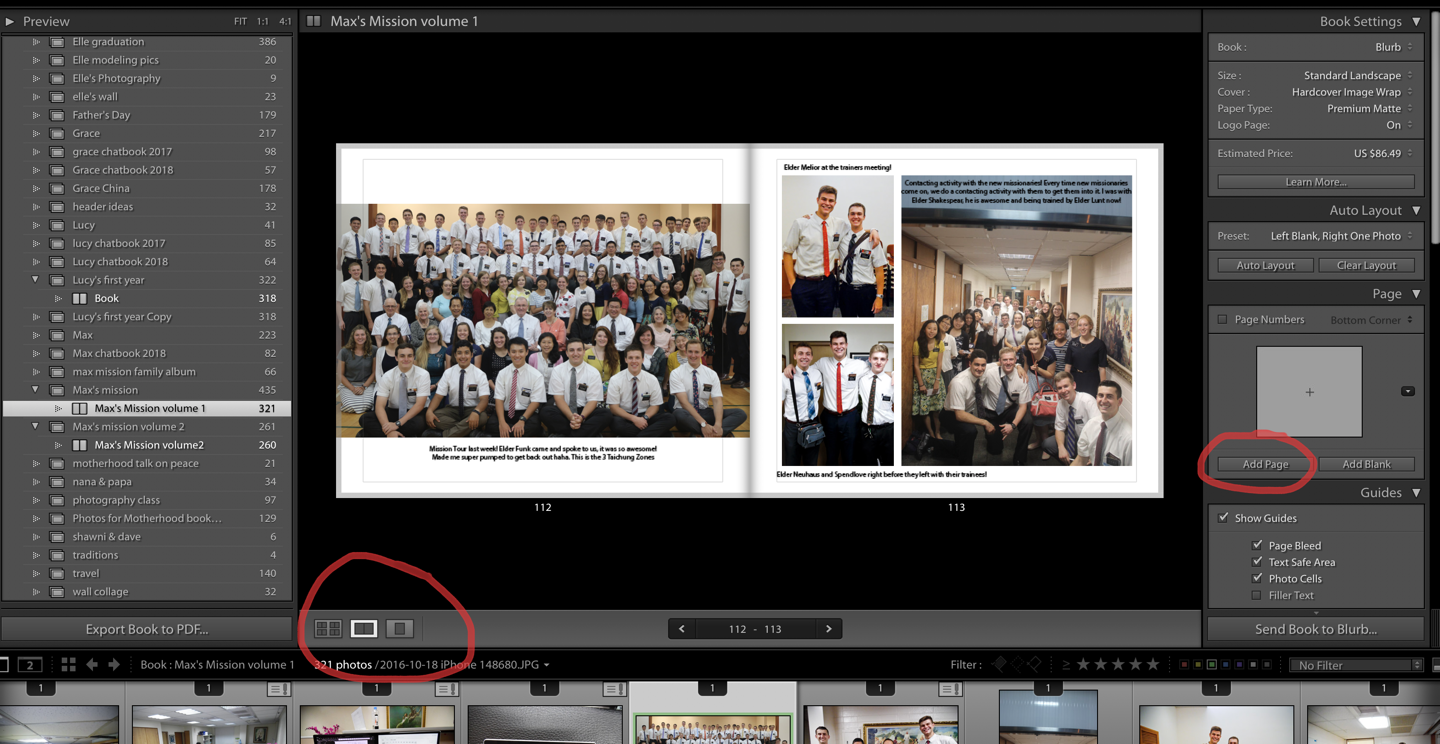Select nana & papa collection
Screen dimensions: 1440x744
tap(147, 482)
